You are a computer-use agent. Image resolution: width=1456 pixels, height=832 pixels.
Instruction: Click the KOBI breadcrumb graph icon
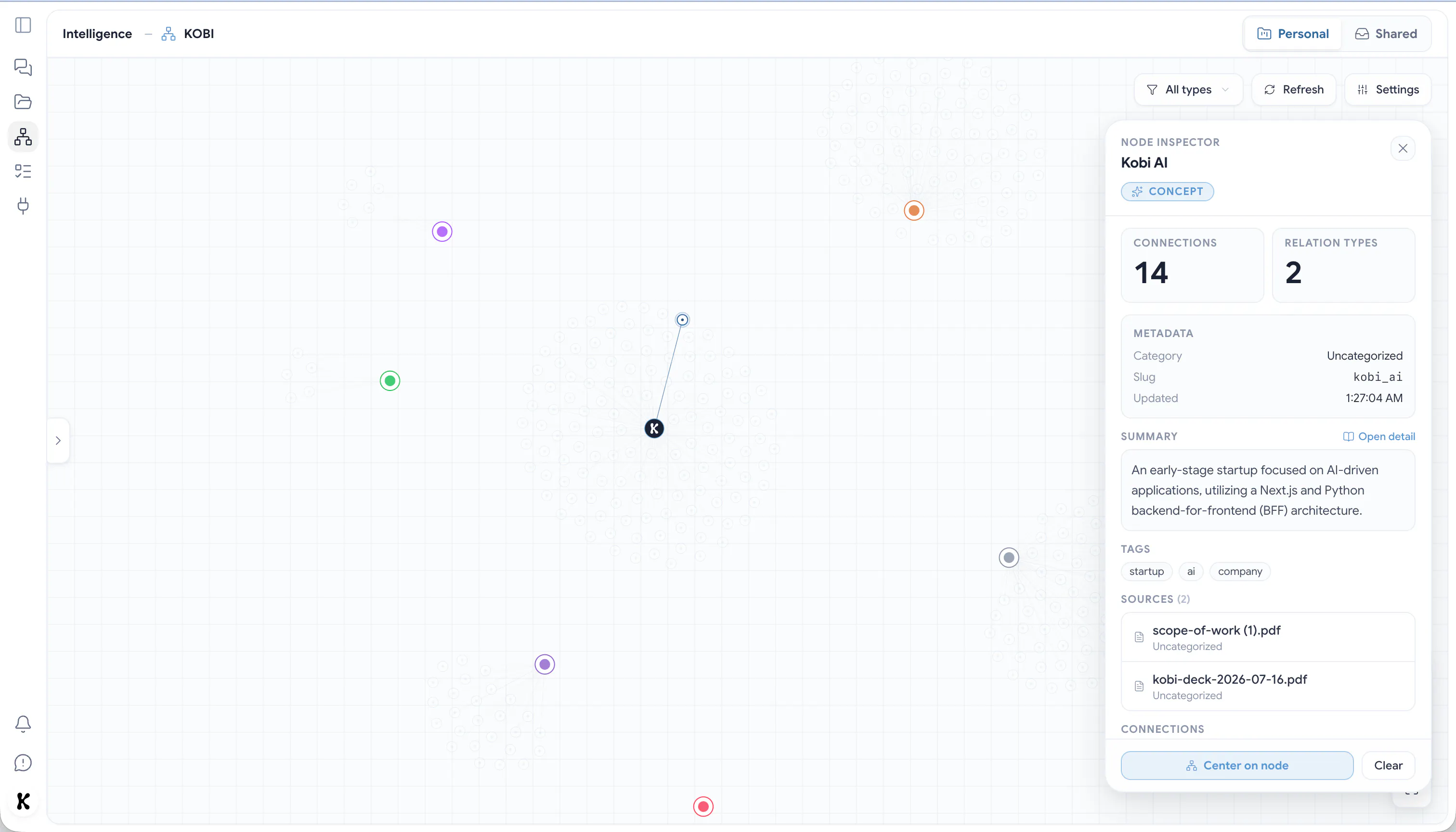tap(169, 34)
